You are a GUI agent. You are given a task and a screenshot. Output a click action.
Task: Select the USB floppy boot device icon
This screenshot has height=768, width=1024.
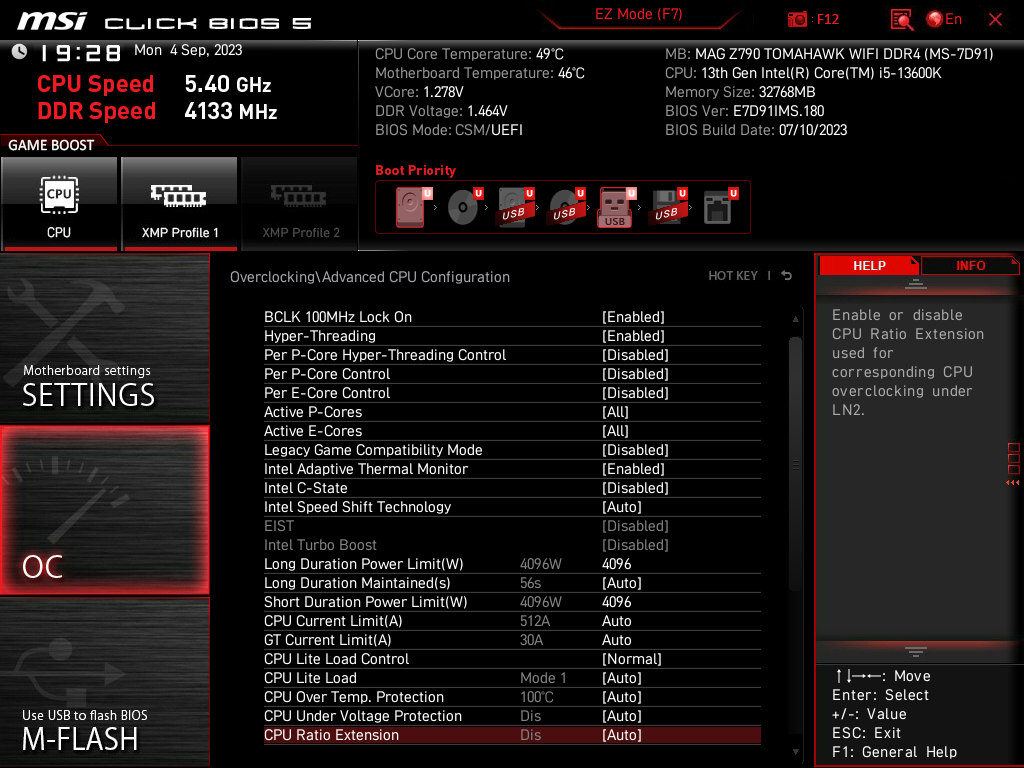pyautogui.click(x=667, y=207)
